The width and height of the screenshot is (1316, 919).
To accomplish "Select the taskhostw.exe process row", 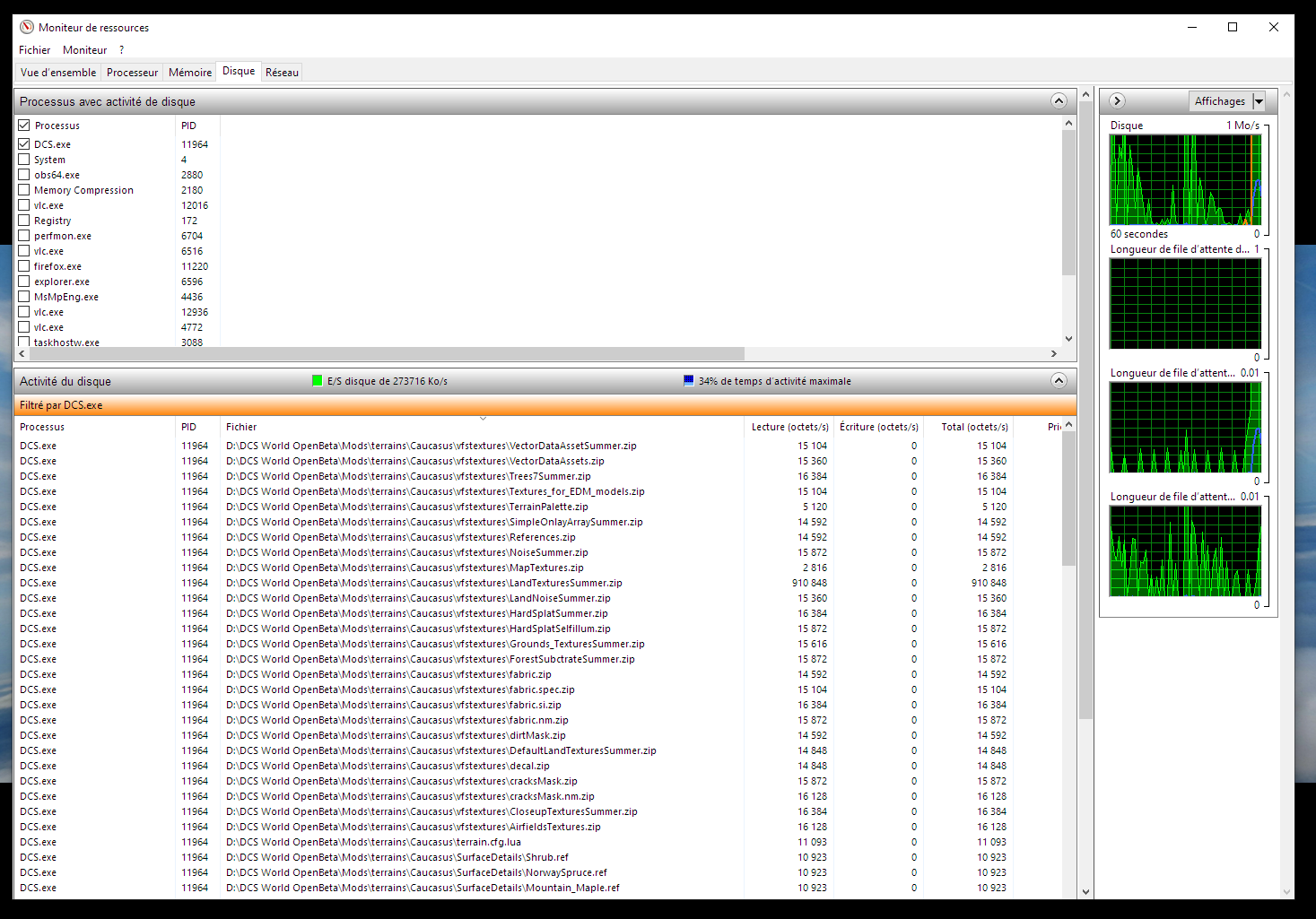I will pyautogui.click(x=538, y=342).
